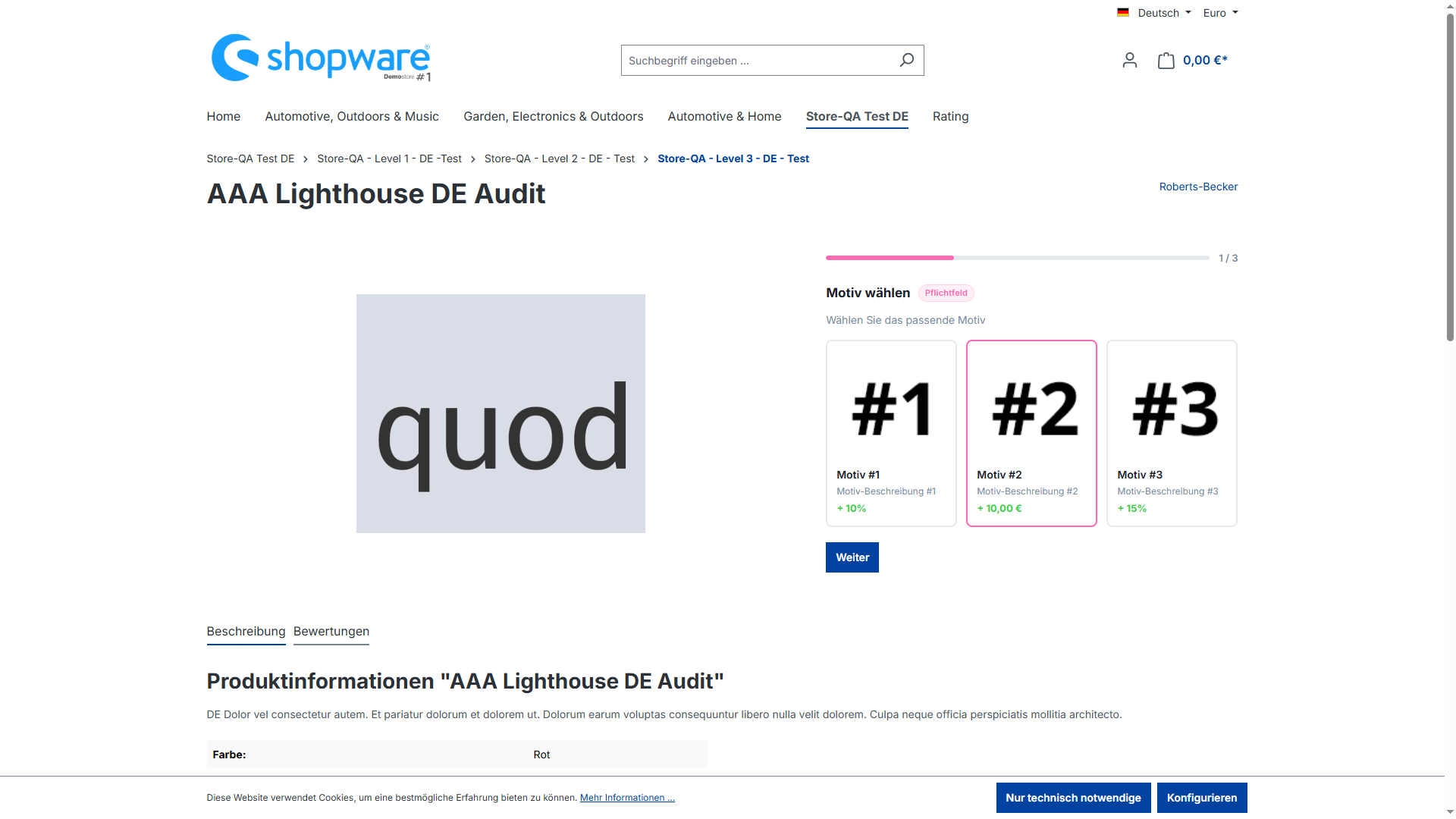The height and width of the screenshot is (819, 1456).
Task: Click the 1 / 3 step indicator text
Action: coord(1228,258)
